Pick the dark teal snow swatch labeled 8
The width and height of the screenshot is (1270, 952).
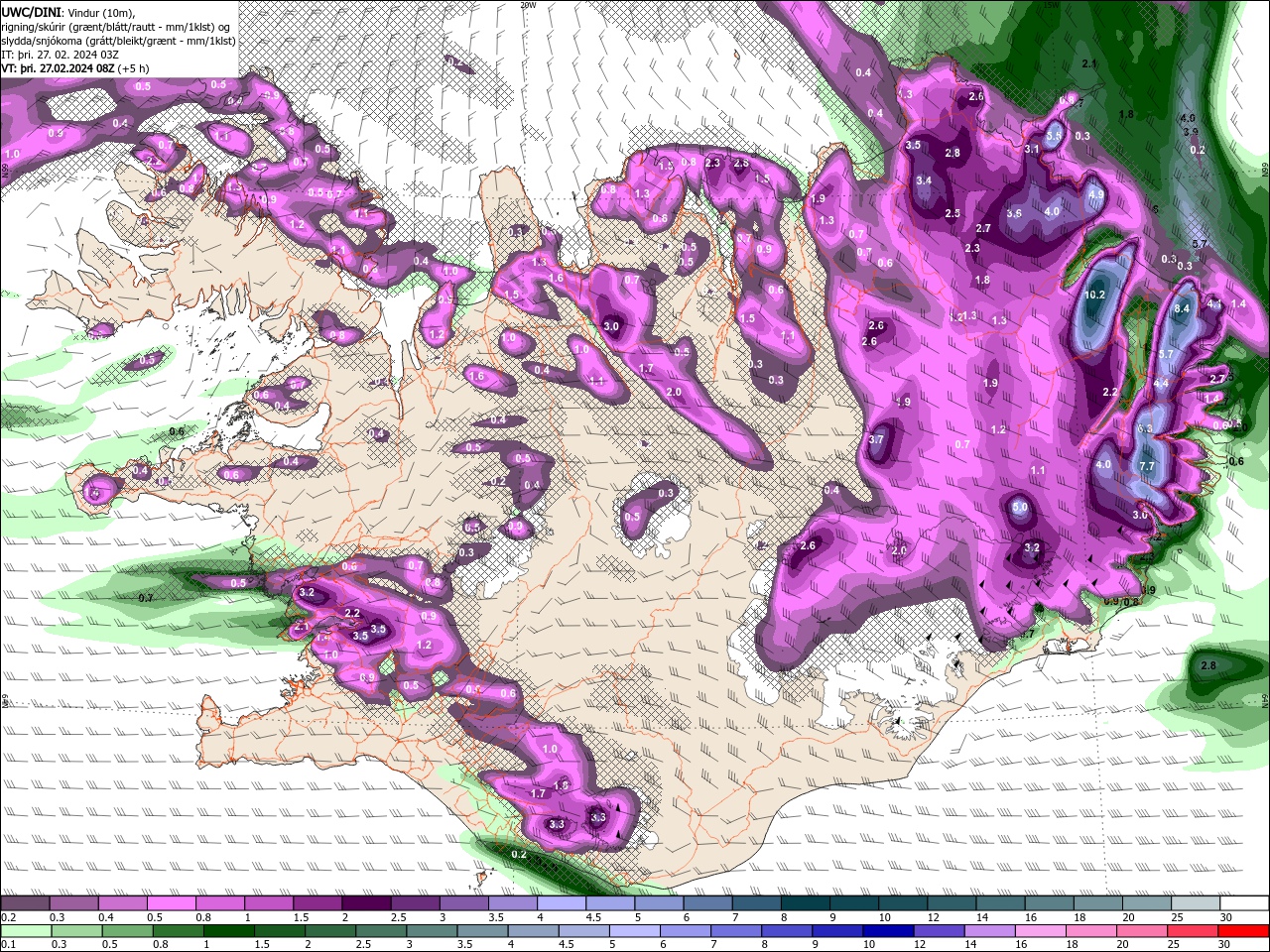click(806, 903)
